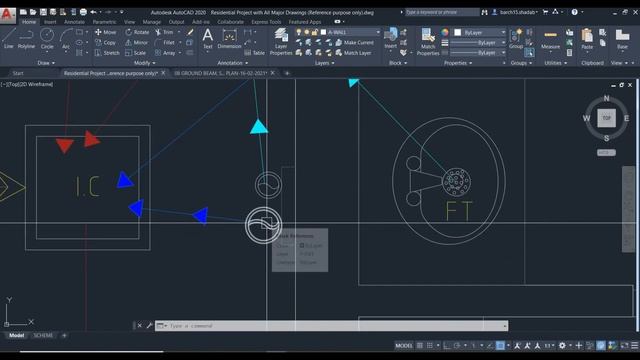
Task: Expand the Properties panel
Action: pos(458,63)
